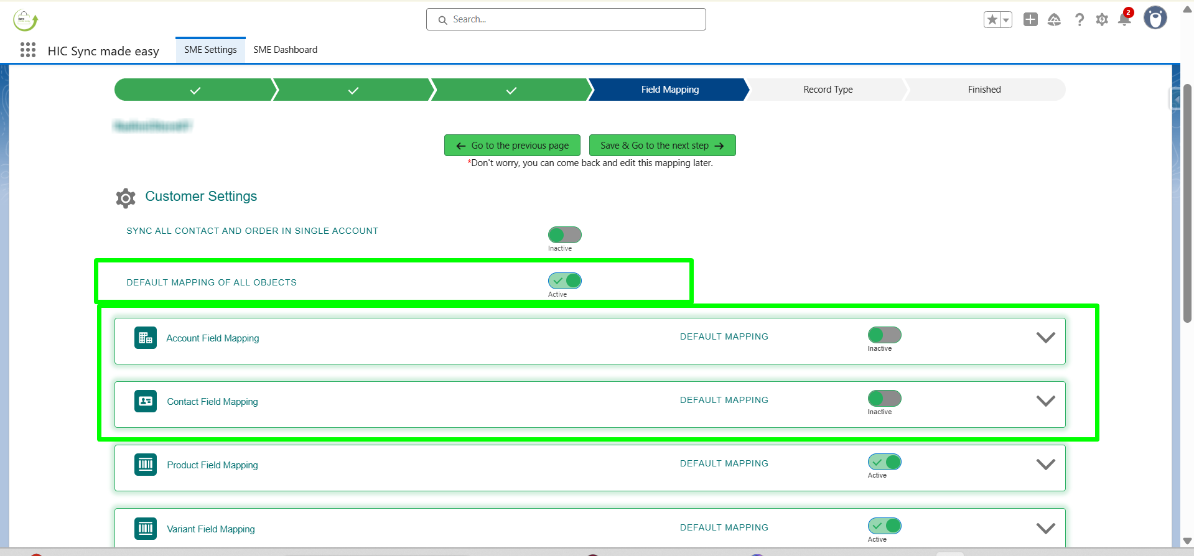This screenshot has width=1194, height=556.
Task: Expand the Account Field Mapping section
Action: 1045,338
